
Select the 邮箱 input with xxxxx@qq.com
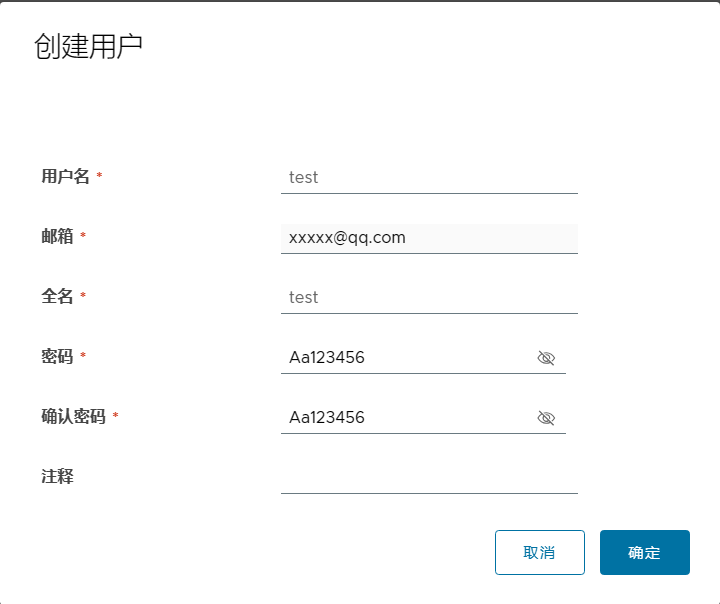click(x=429, y=238)
